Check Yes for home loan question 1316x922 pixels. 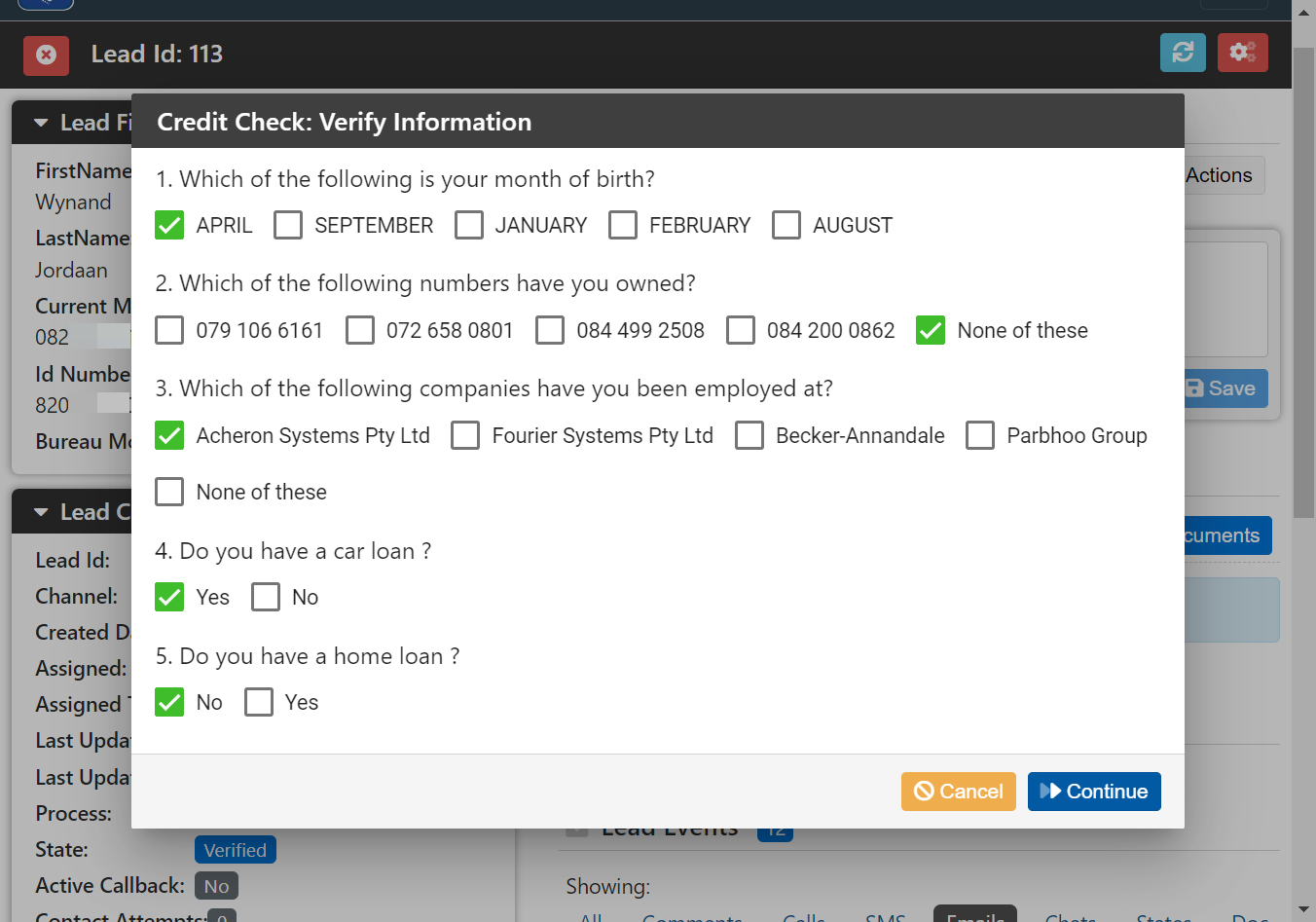coord(259,702)
